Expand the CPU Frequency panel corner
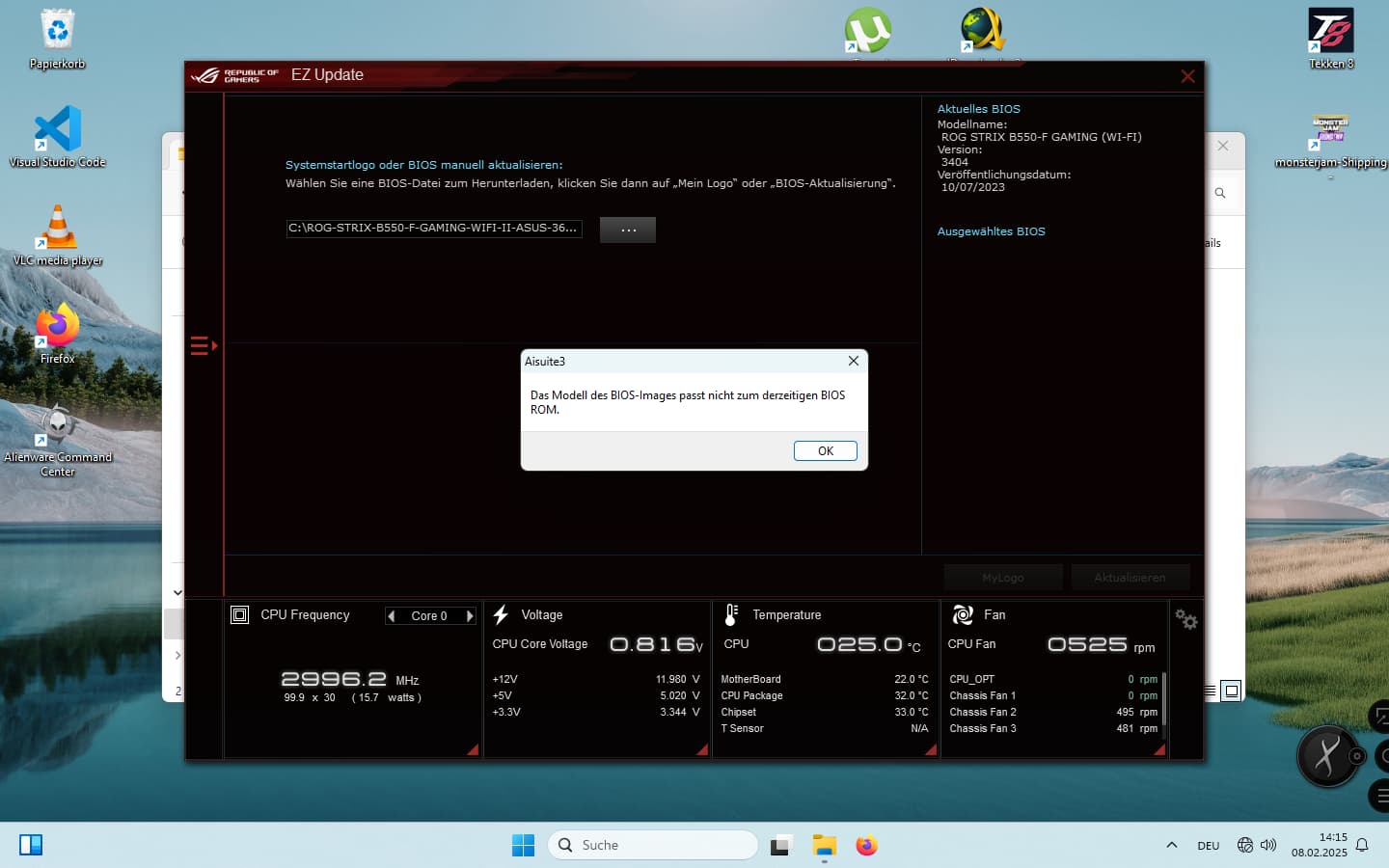1389x868 pixels. [x=473, y=748]
